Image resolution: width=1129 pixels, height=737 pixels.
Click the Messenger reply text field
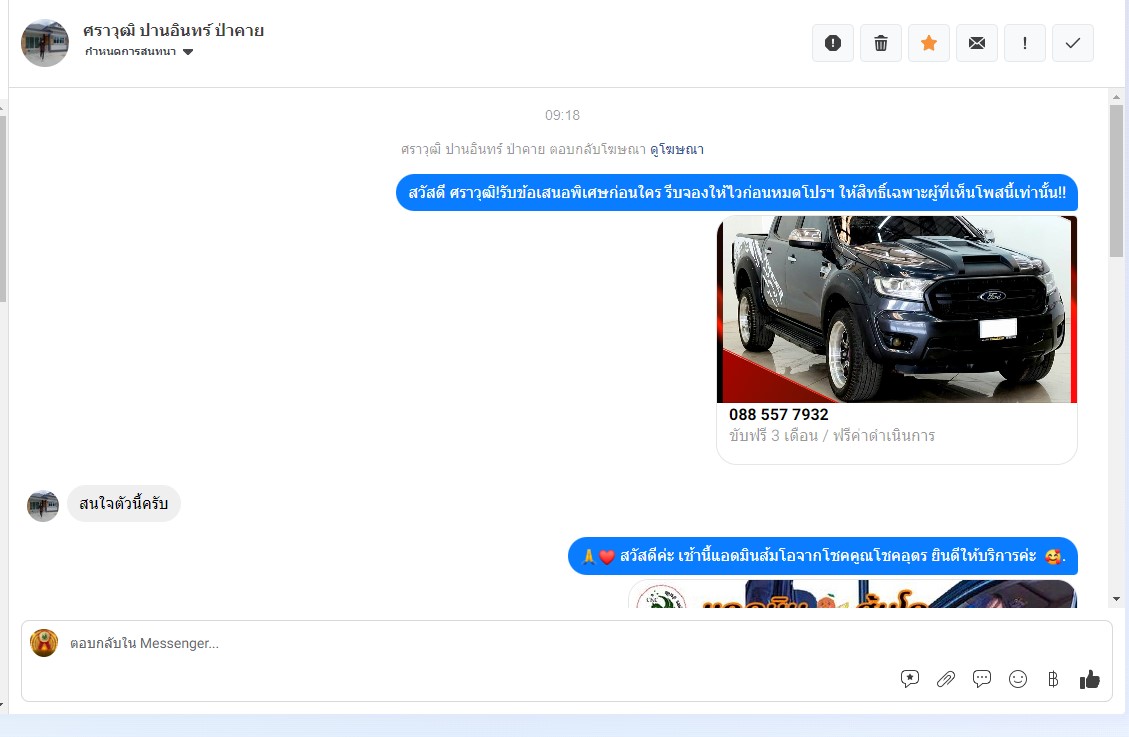[480, 644]
